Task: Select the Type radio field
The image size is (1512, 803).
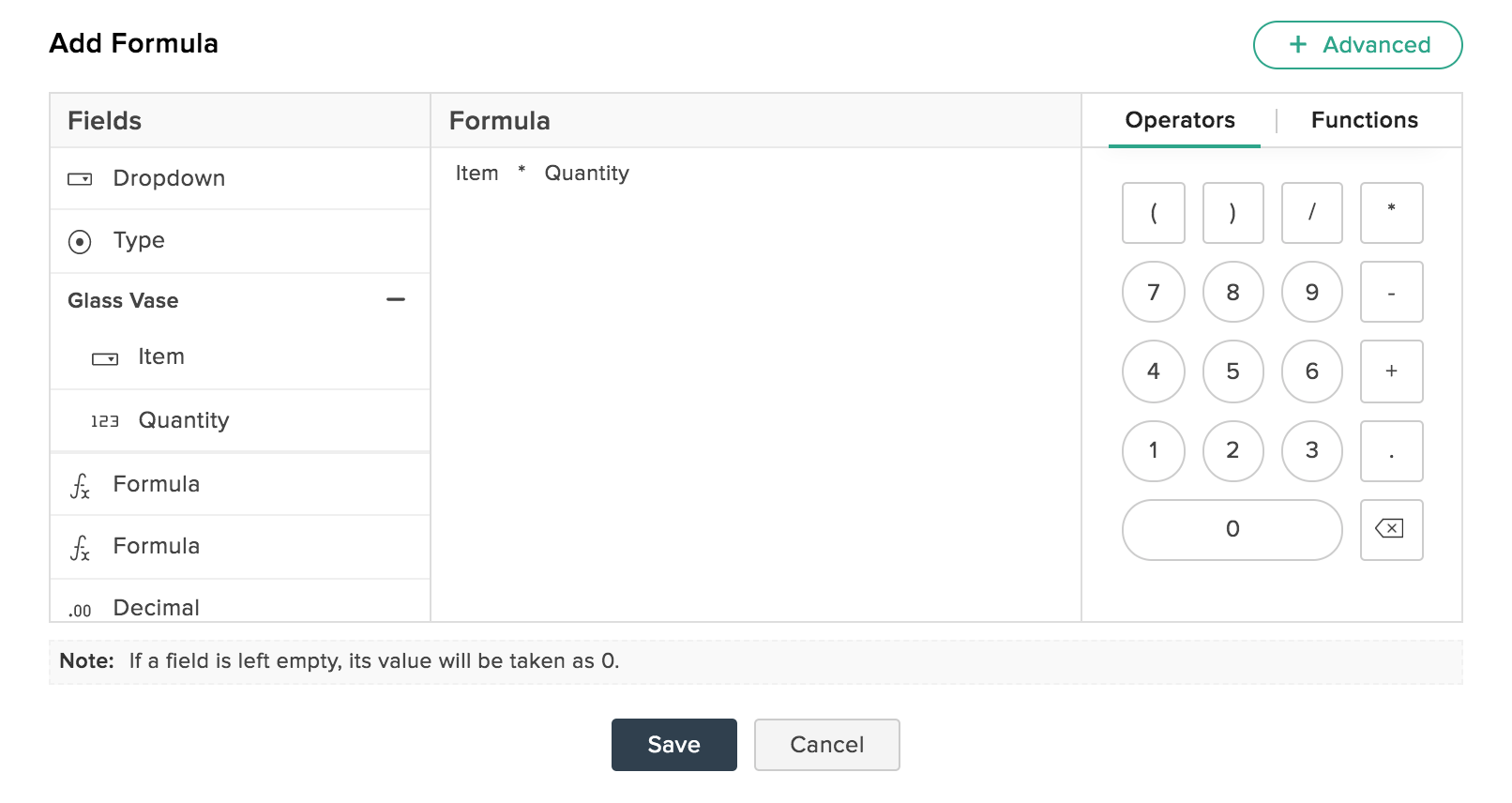Action: pyautogui.click(x=240, y=241)
